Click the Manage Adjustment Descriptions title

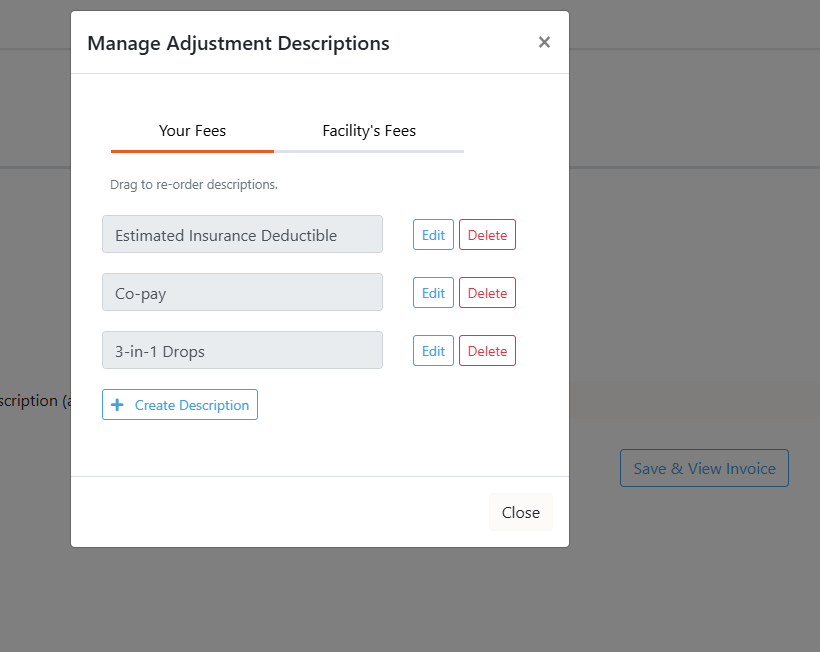coord(238,43)
